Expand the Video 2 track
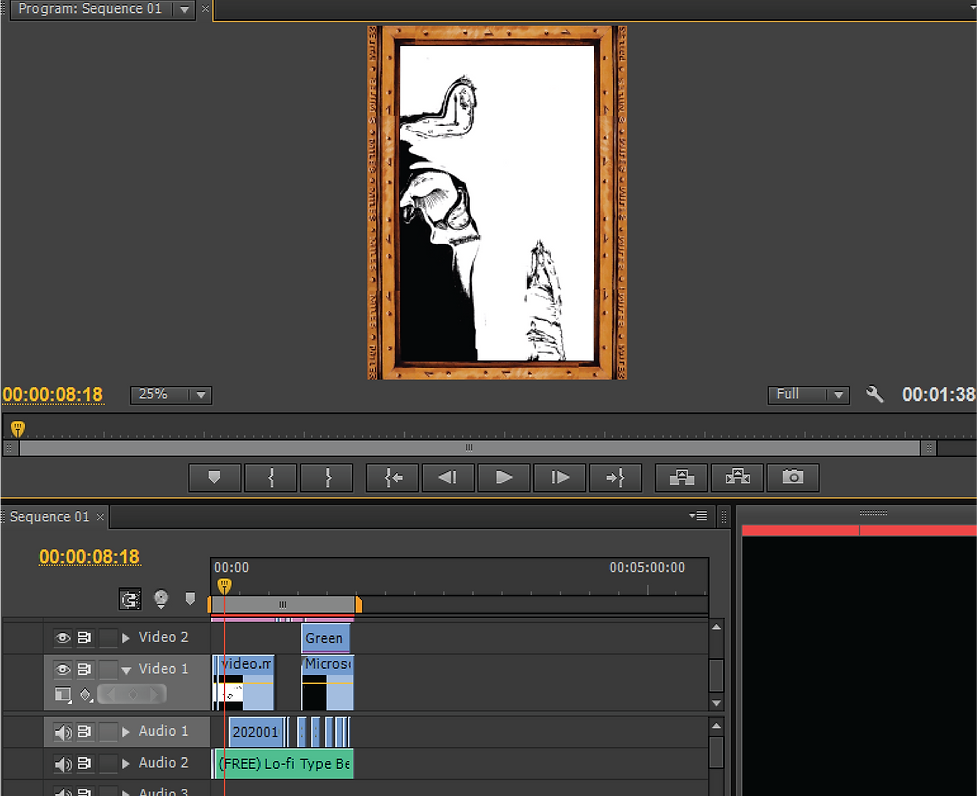Viewport: 980px width, 796px height. (x=126, y=638)
